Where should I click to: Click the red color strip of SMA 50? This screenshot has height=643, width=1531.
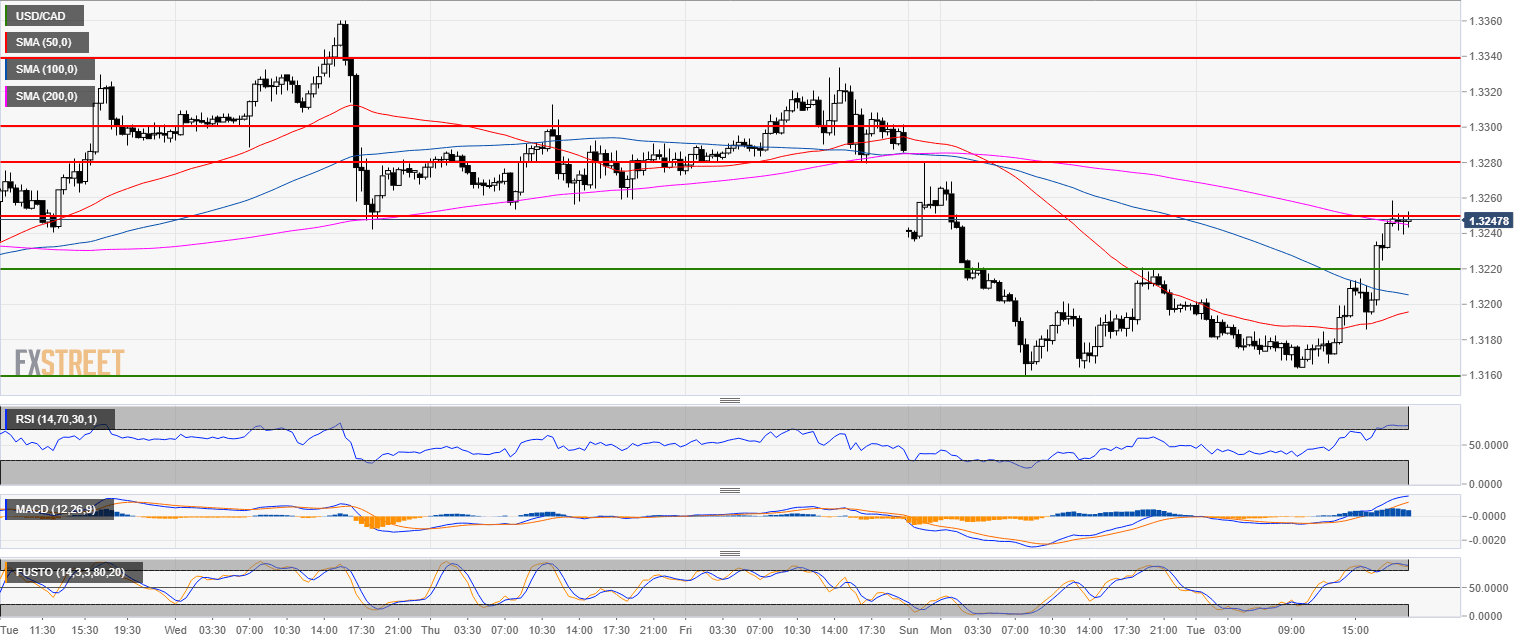click(7, 43)
